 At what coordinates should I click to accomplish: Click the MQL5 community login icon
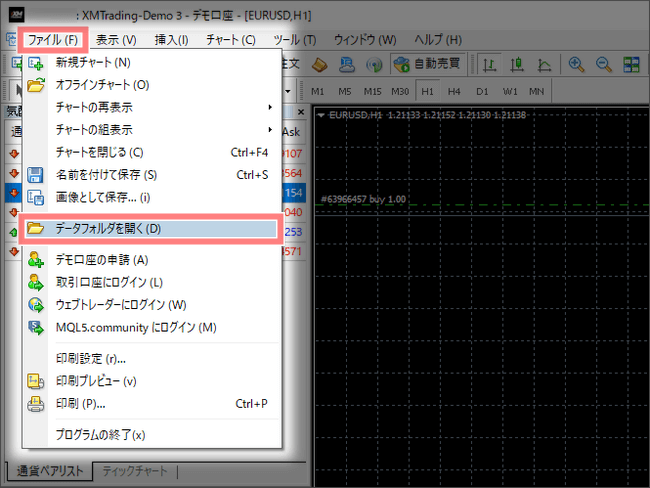[x=36, y=328]
